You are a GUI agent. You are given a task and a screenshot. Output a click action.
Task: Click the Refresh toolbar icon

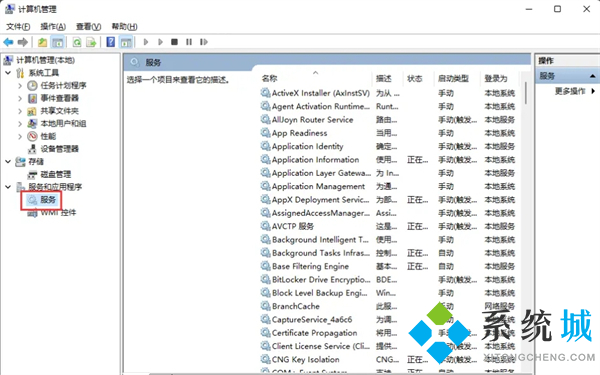click(77, 42)
